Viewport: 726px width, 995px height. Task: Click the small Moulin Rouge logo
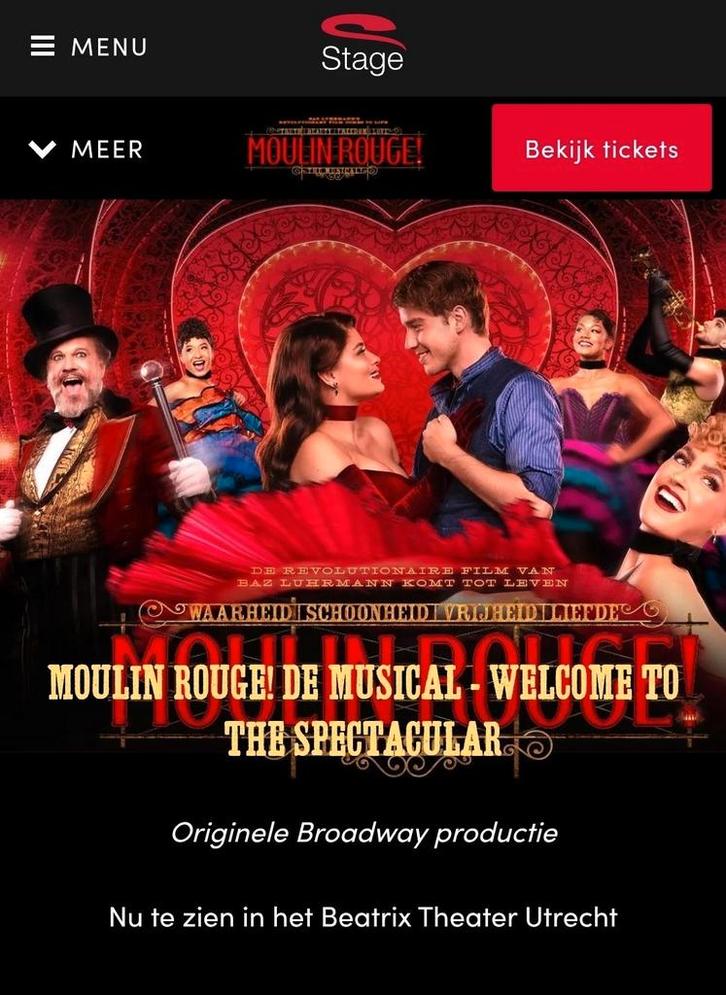point(334,148)
